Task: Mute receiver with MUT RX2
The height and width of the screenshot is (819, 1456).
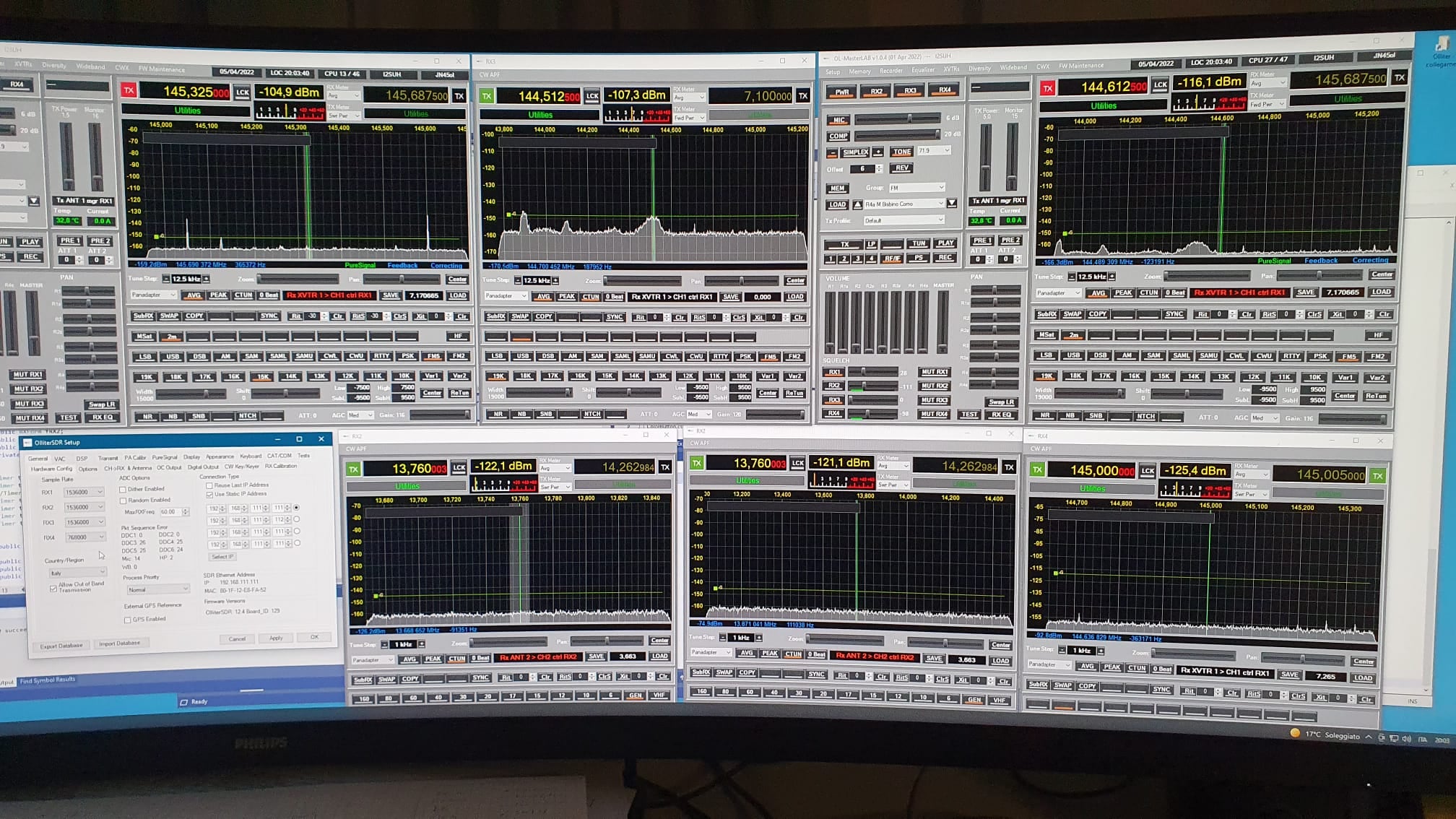Action: pos(934,386)
